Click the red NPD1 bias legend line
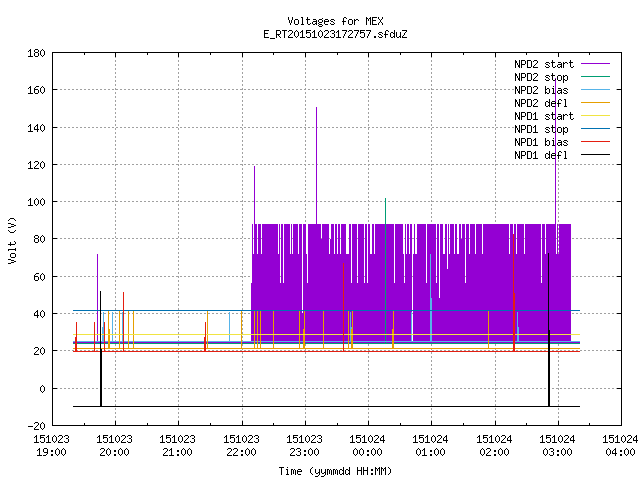This screenshot has height=480, width=640. coord(595,142)
